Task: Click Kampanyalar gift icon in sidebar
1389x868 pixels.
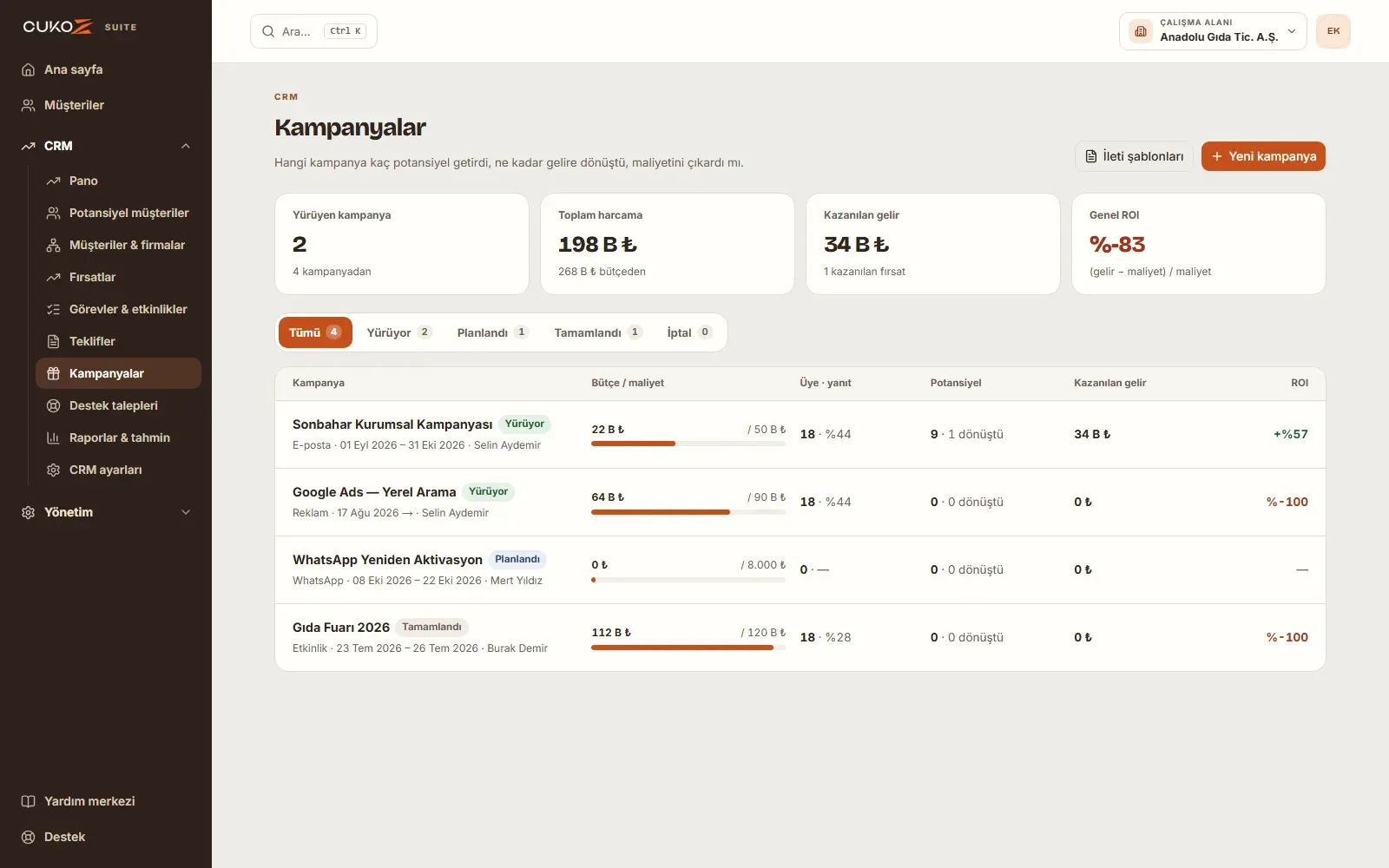Action: [x=53, y=373]
